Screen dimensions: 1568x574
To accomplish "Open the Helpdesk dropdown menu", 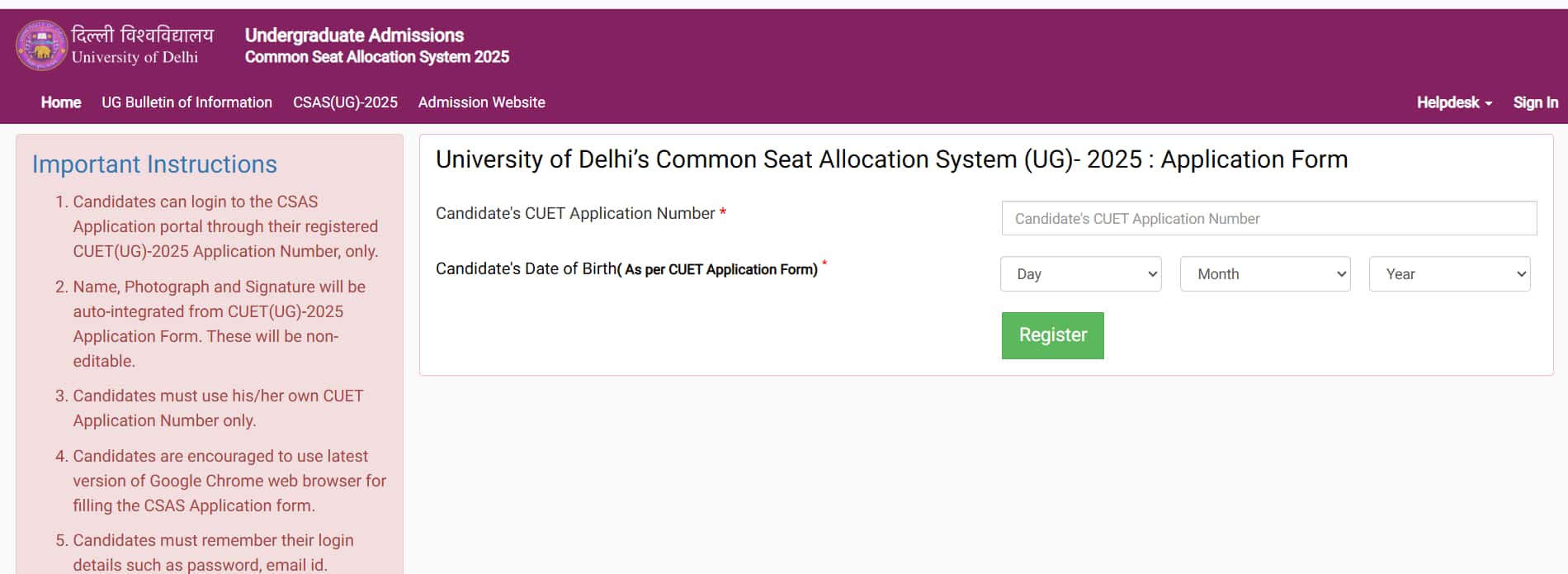I will 1454,102.
